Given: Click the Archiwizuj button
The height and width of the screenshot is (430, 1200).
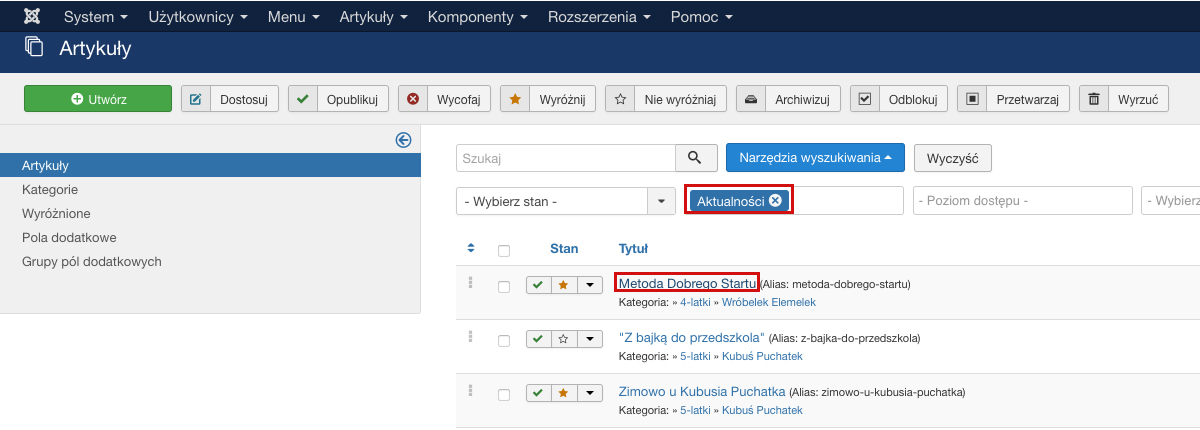Looking at the screenshot, I should [789, 99].
